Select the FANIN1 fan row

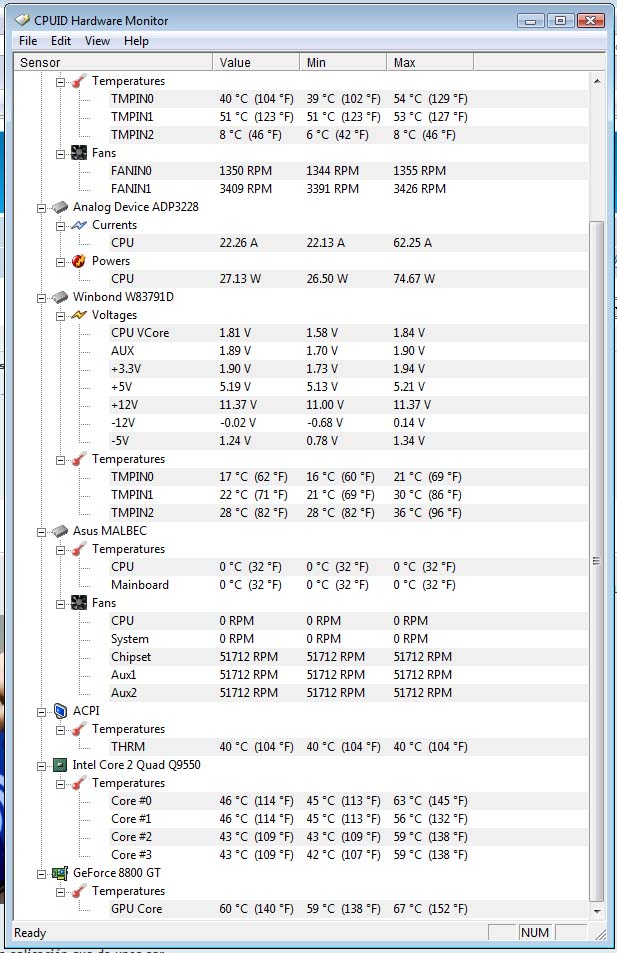coord(348,189)
